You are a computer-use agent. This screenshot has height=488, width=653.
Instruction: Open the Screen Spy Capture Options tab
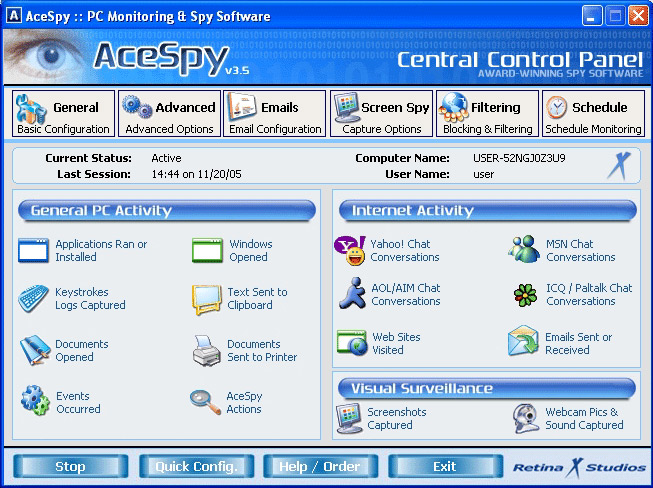pyautogui.click(x=381, y=115)
